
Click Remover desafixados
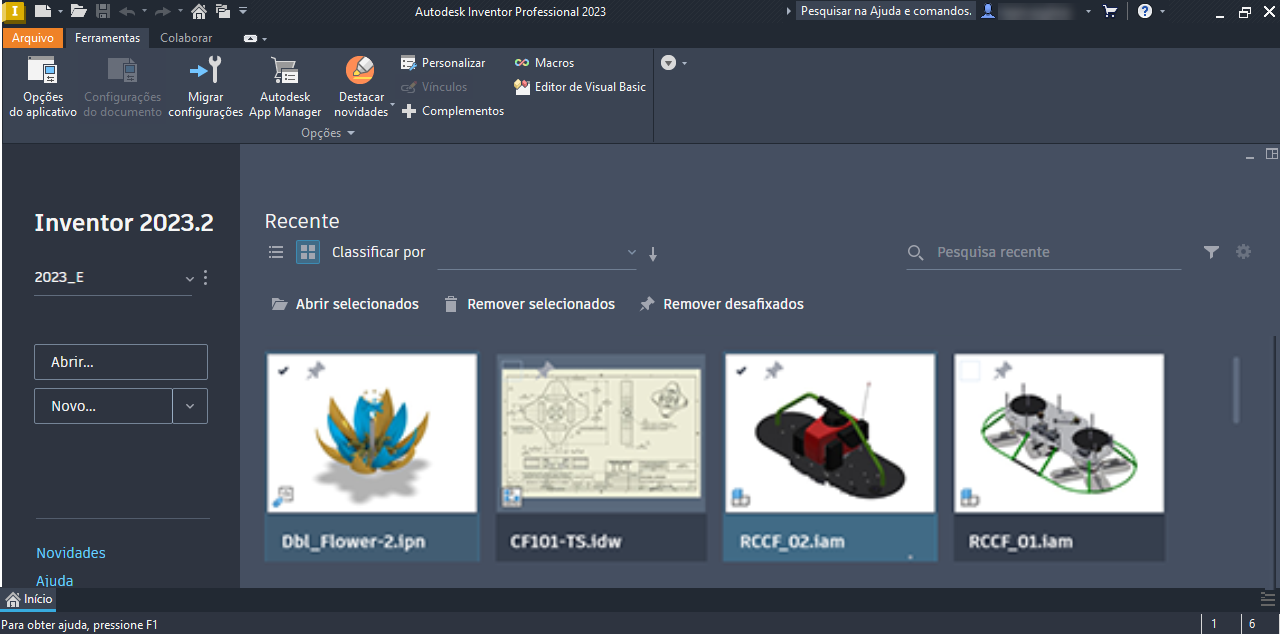[x=721, y=304]
